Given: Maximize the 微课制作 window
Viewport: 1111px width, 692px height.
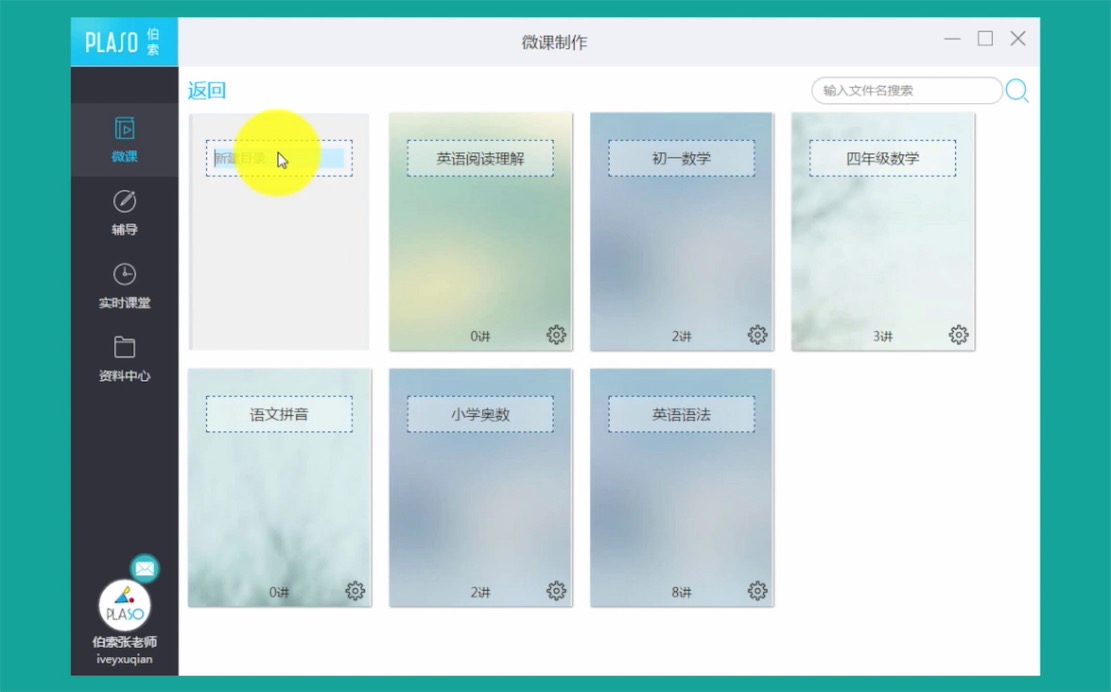Looking at the screenshot, I should coord(985,39).
